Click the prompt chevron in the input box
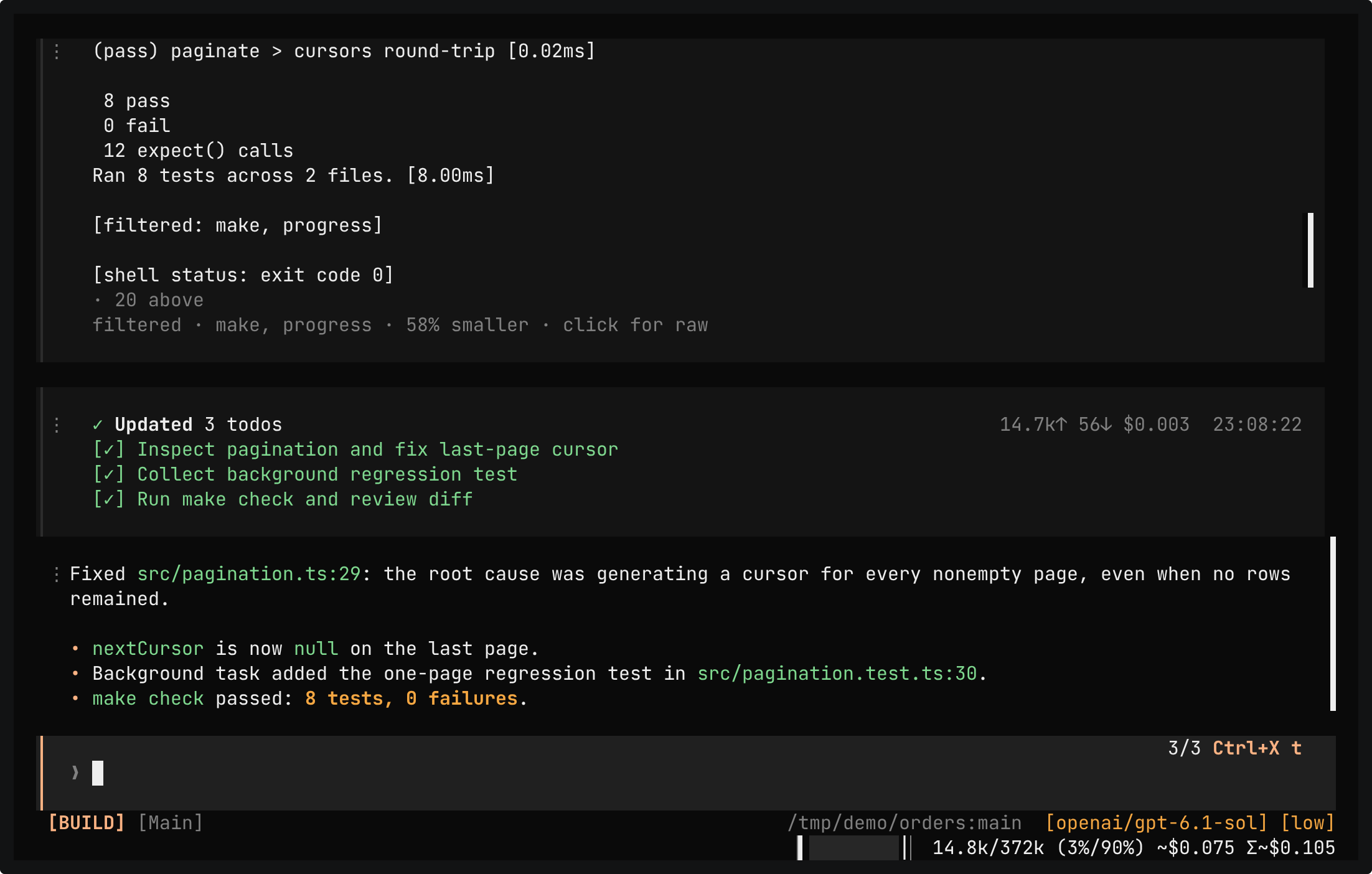The image size is (1372, 874). tap(75, 773)
